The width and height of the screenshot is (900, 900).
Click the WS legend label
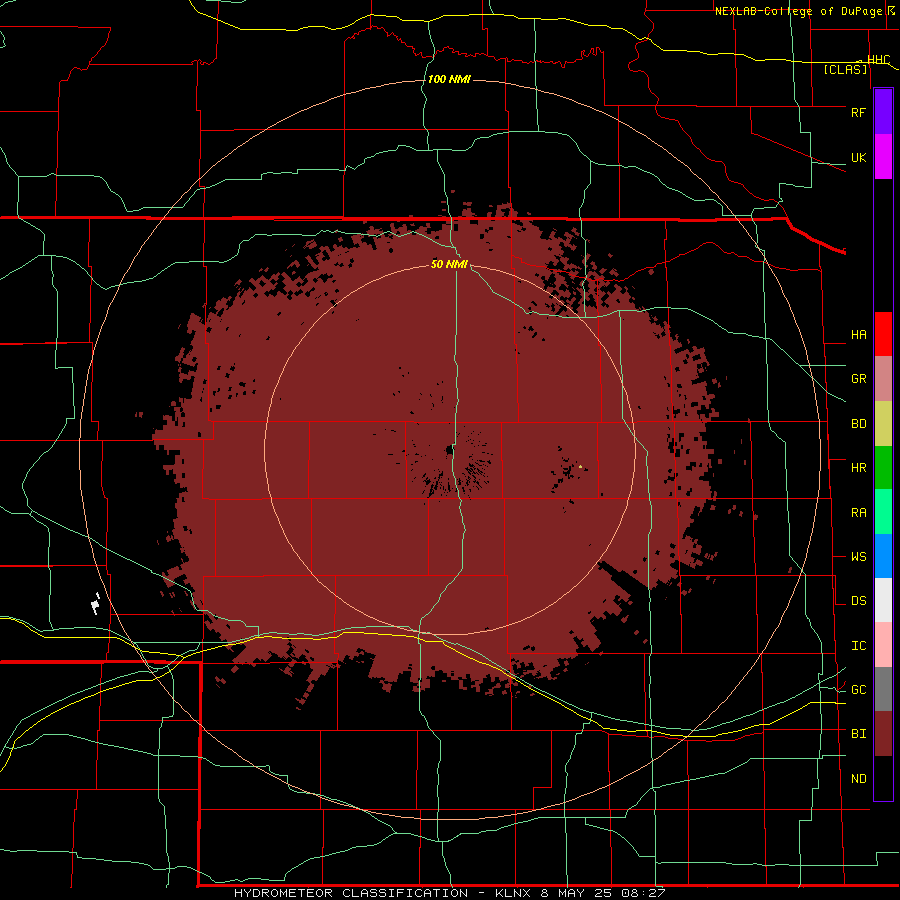(858, 556)
